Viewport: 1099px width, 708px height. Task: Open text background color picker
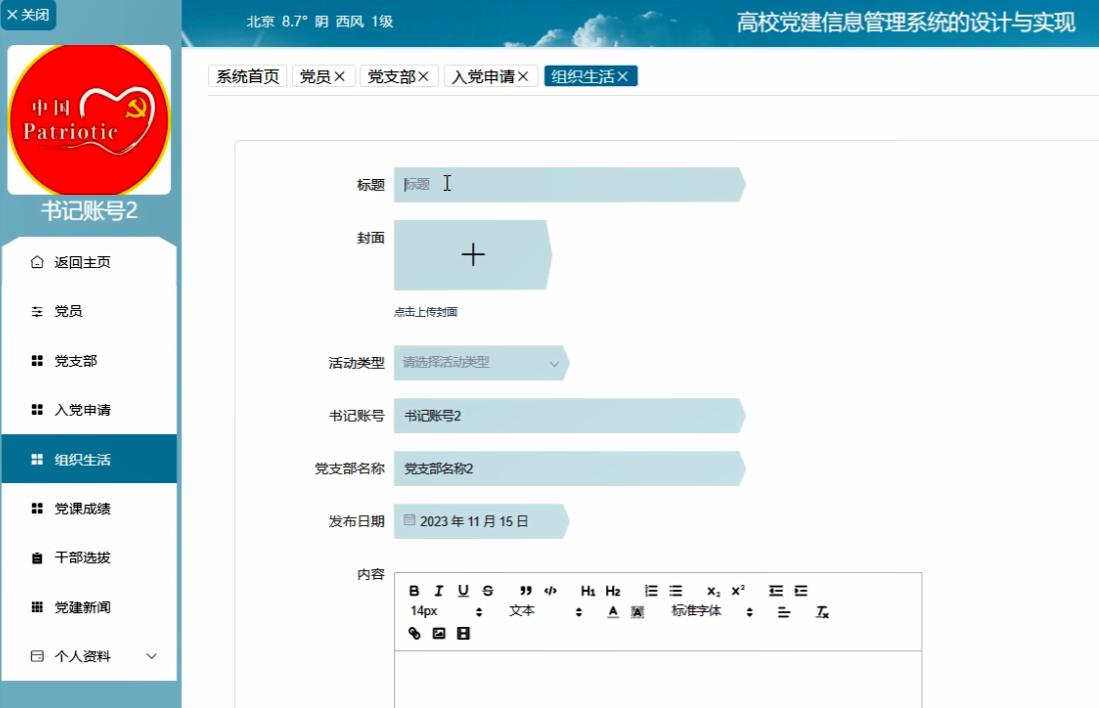coord(637,612)
